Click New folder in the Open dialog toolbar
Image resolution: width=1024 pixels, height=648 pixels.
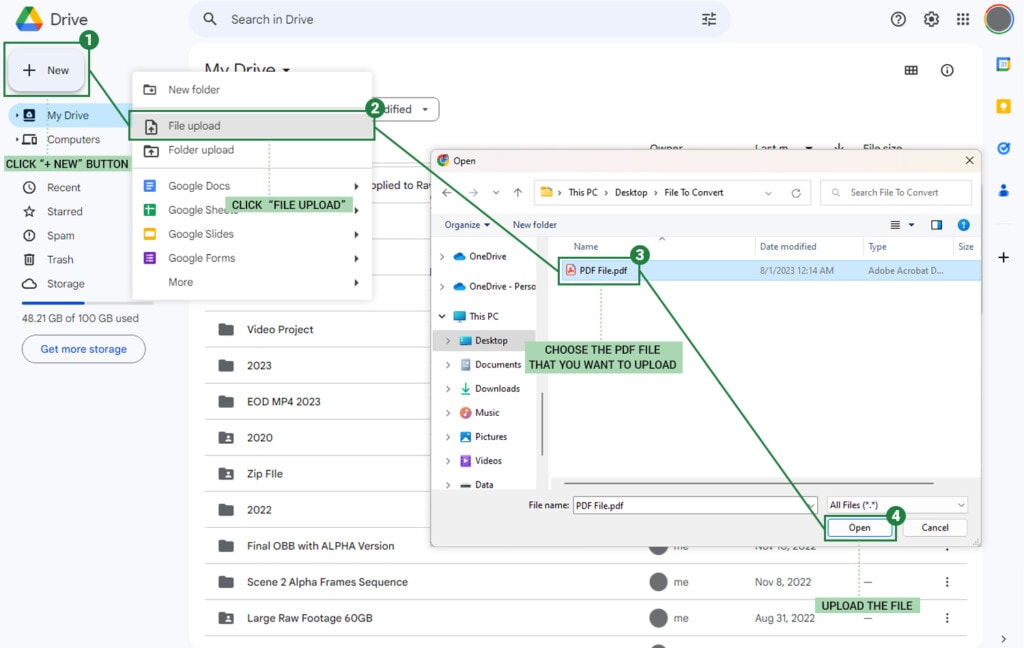[535, 225]
